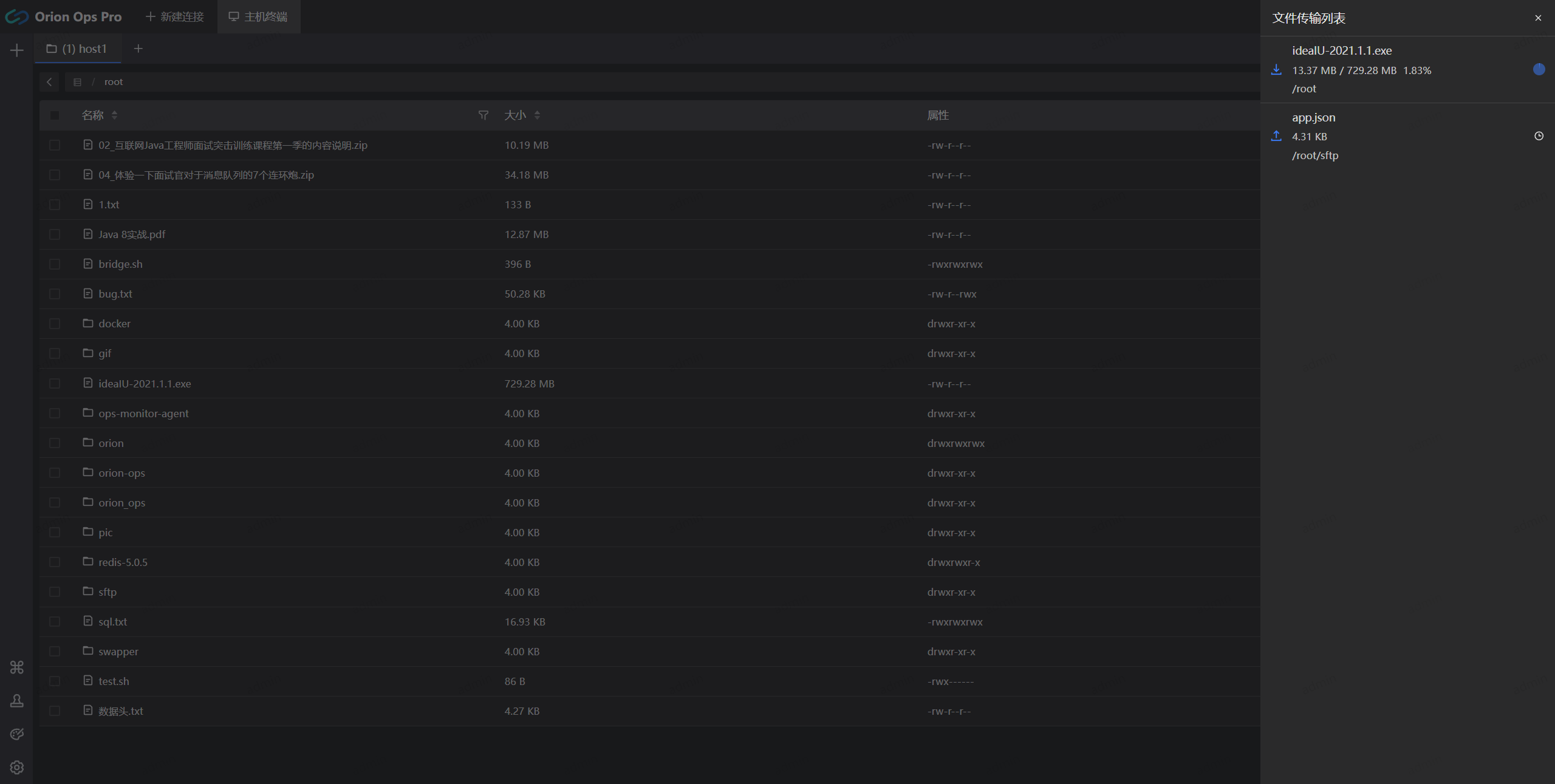Toggle the select-all checkbox in header

coord(55,115)
